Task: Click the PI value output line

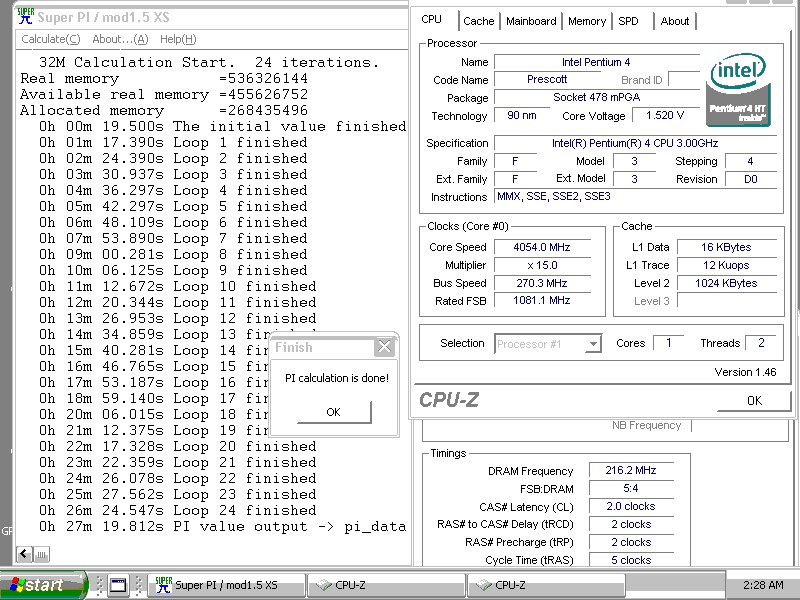Action: (x=222, y=527)
